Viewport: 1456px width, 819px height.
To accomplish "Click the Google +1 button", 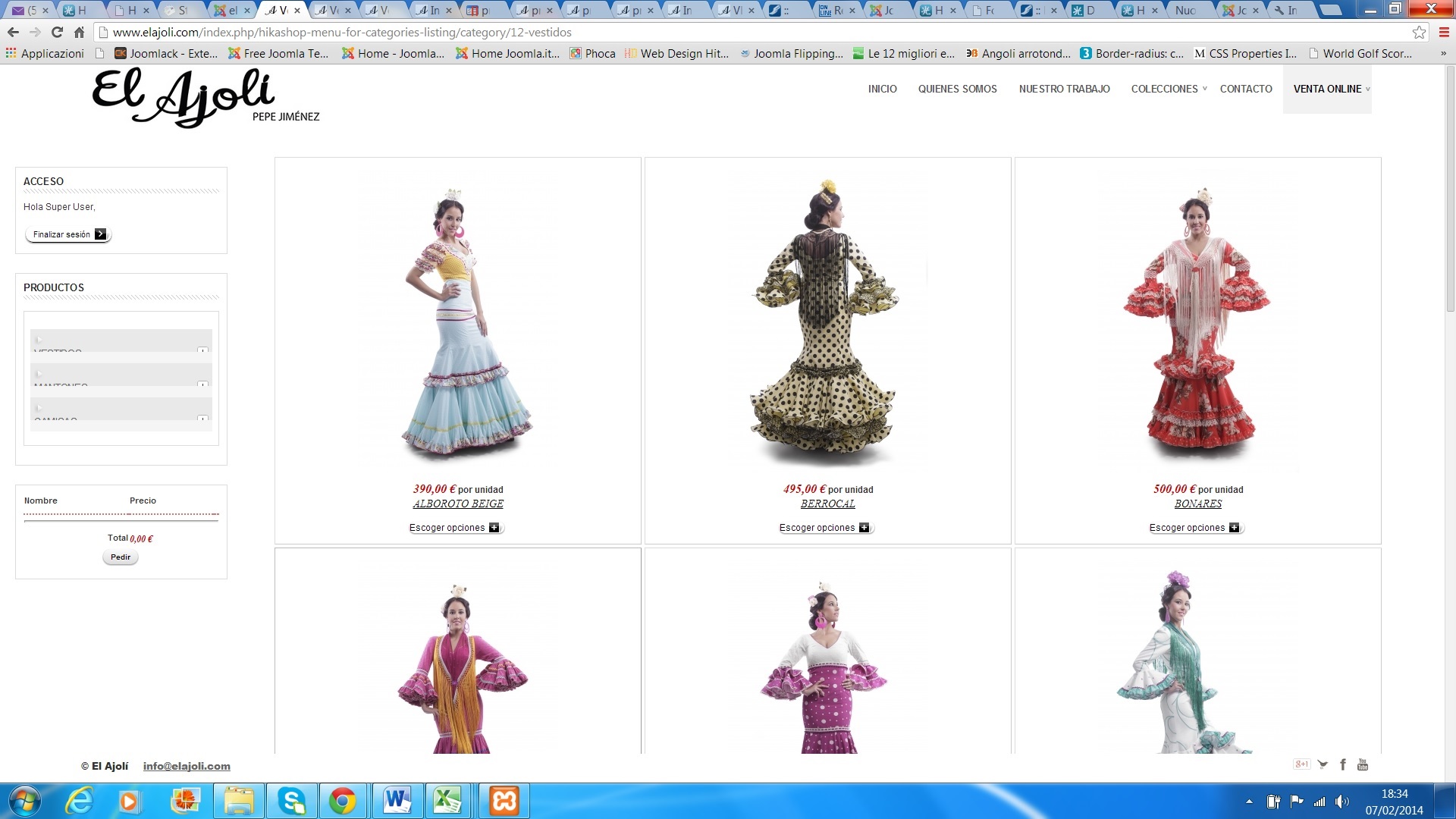I will click(x=1301, y=764).
